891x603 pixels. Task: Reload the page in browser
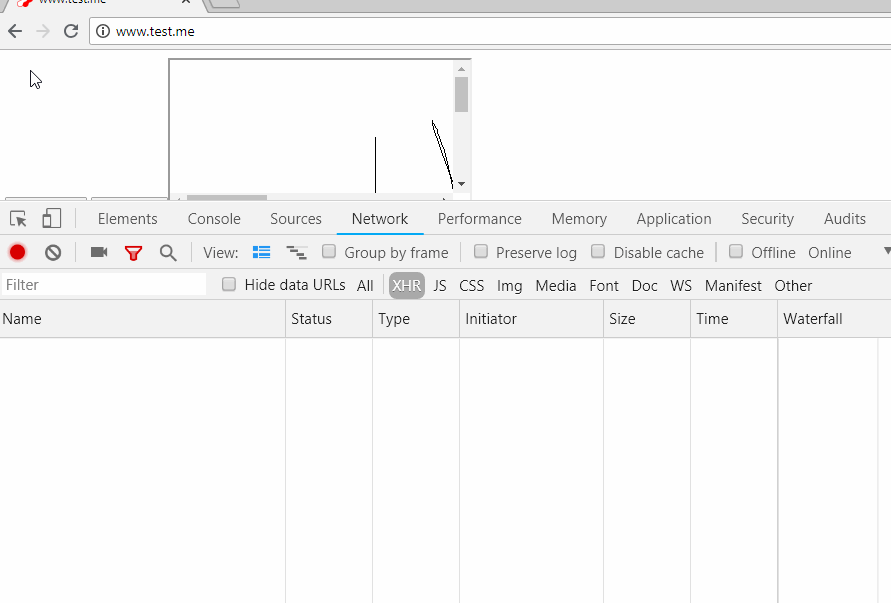click(x=71, y=31)
